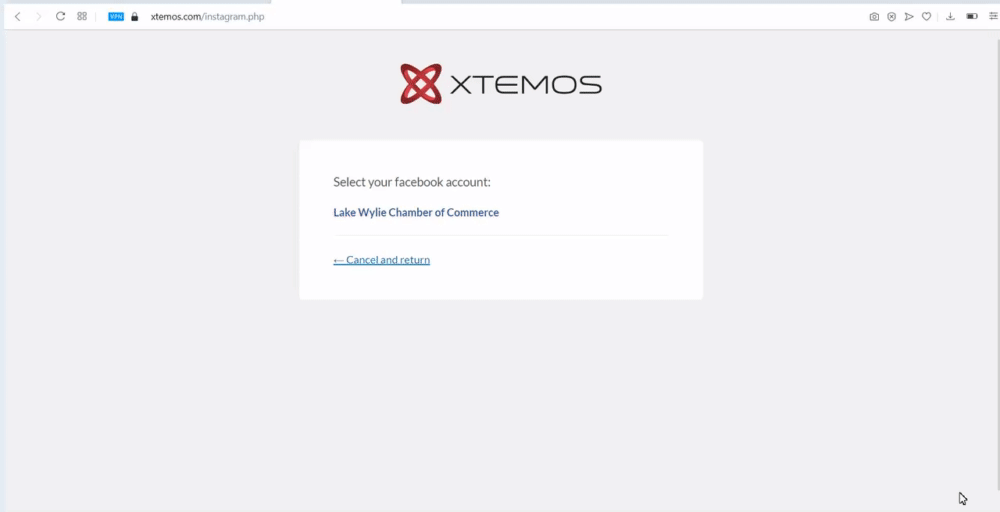Open the downloads arrow icon
This screenshot has width=1000, height=512.
pyautogui.click(x=950, y=17)
